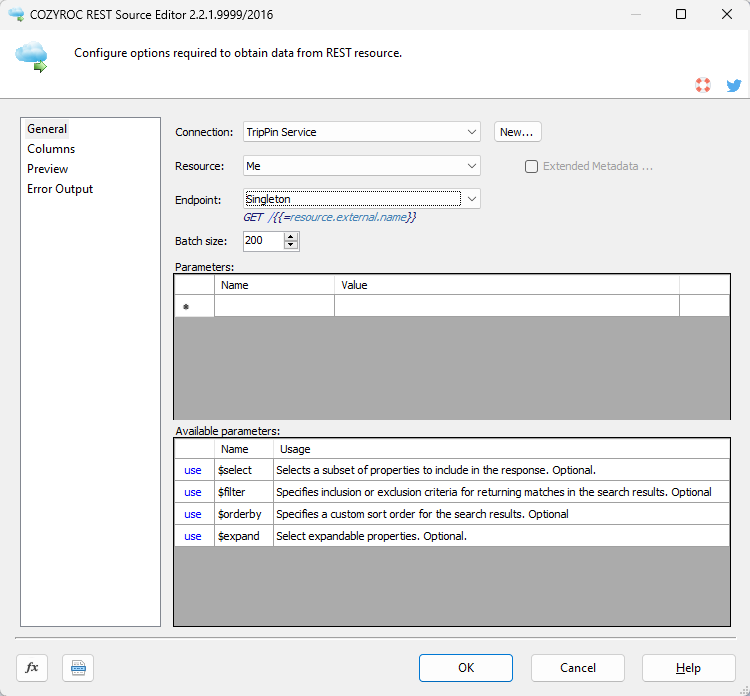Click the large cloud logo in the header
The width and height of the screenshot is (750, 696).
coord(32,57)
